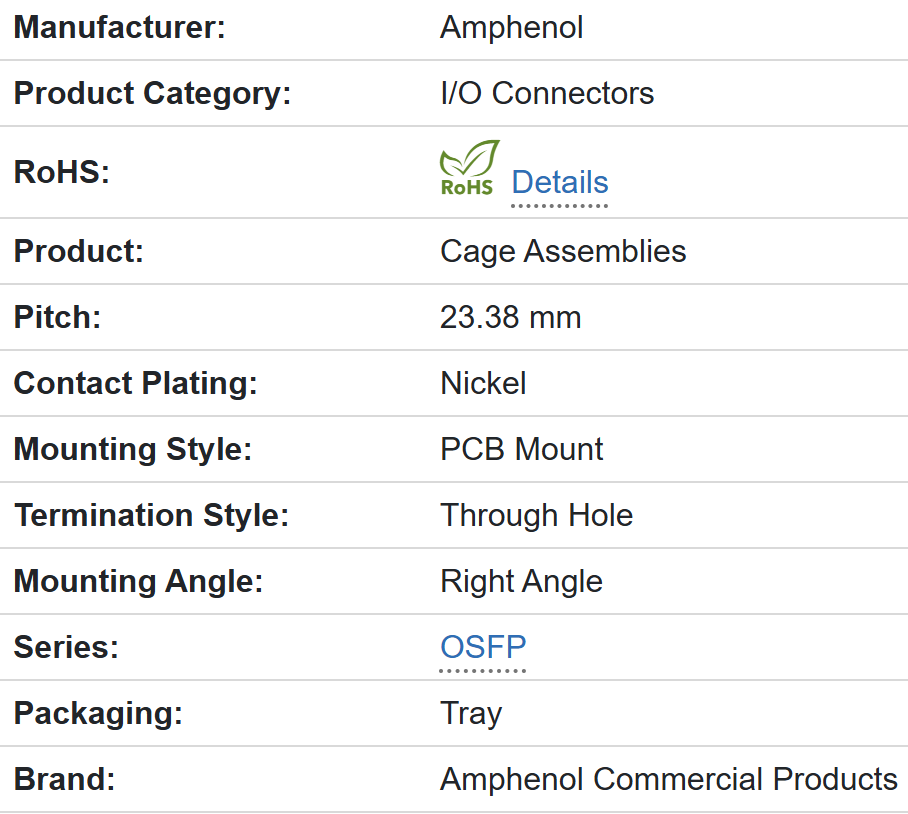Viewport: 908px width, 814px height.
Task: Click the Through Hole termination value
Action: 536,515
